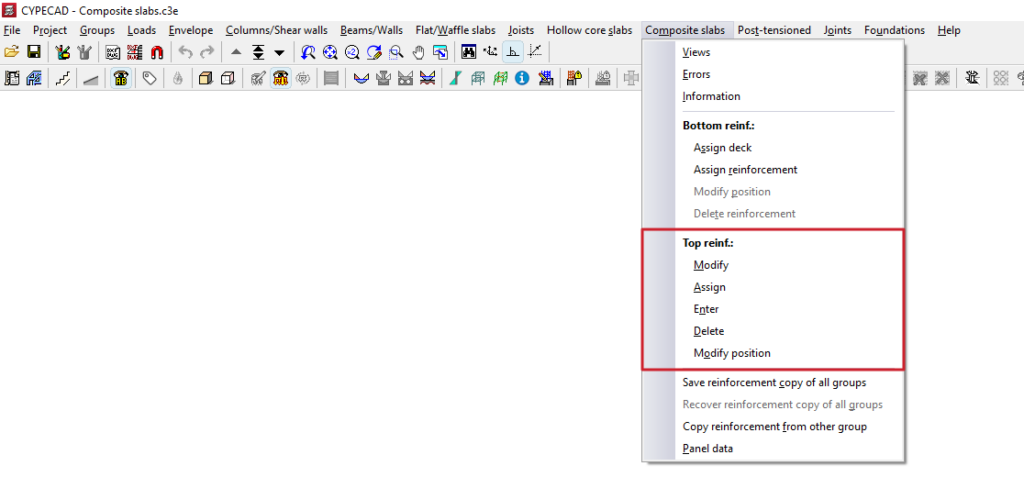Viewport: 1024px width, 488px height.
Task: Click the sloped plane ramp icon
Action: [91, 79]
